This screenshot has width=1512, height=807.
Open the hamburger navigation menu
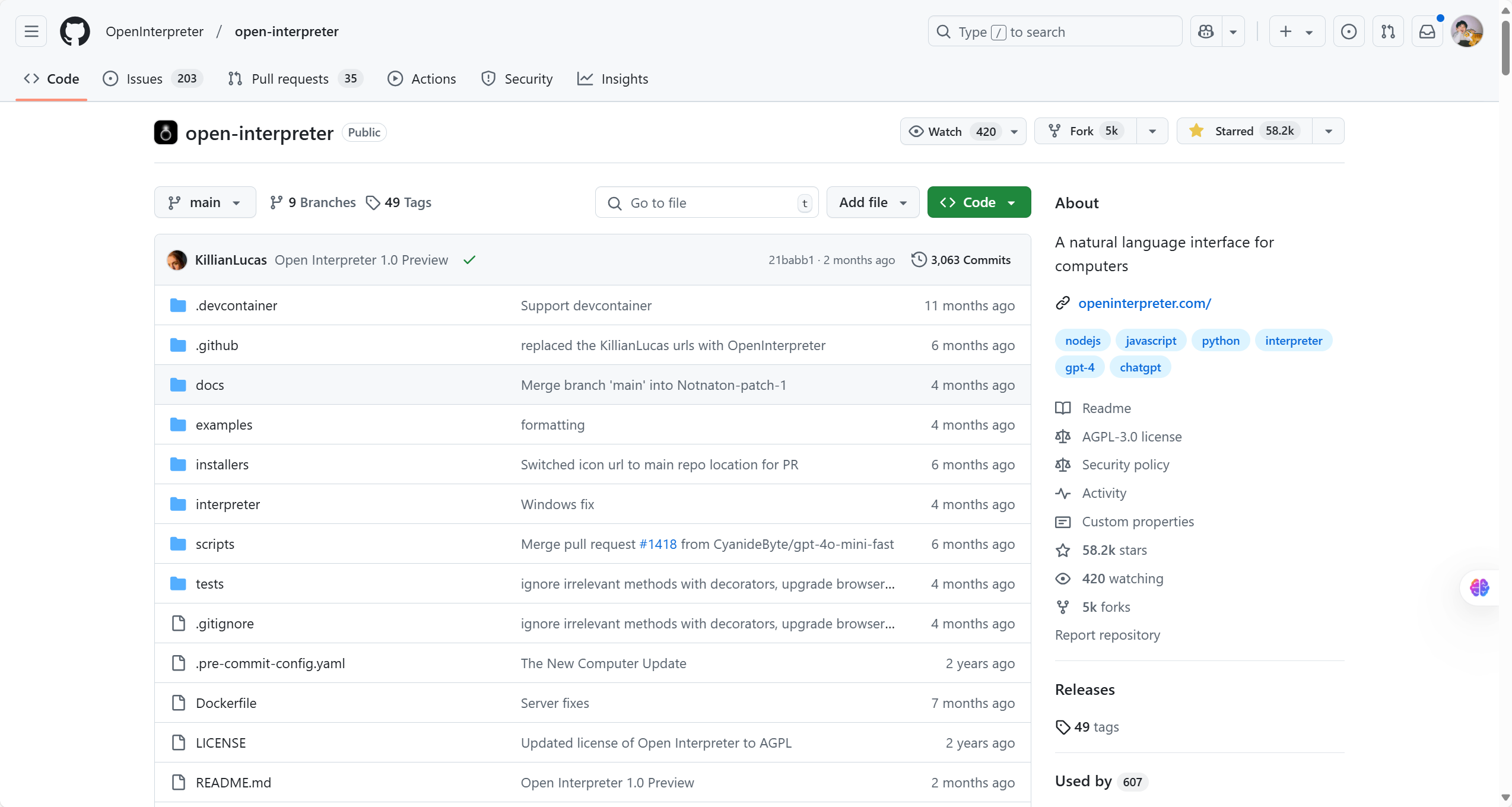tap(31, 31)
